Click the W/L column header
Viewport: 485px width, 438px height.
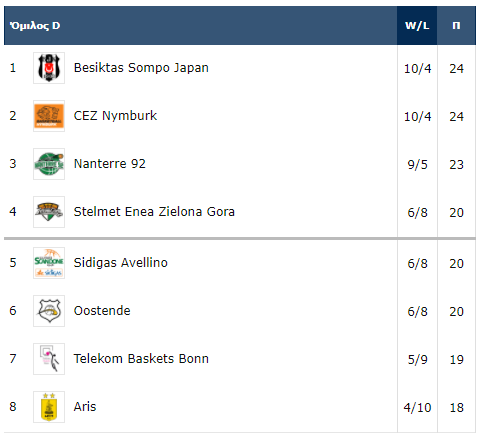tap(417, 26)
